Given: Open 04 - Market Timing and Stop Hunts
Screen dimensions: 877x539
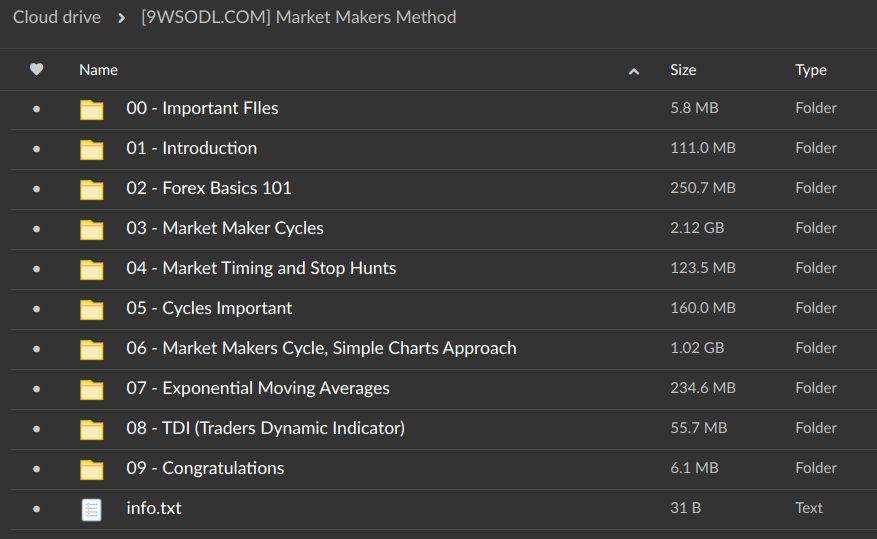Looking at the screenshot, I should (261, 268).
